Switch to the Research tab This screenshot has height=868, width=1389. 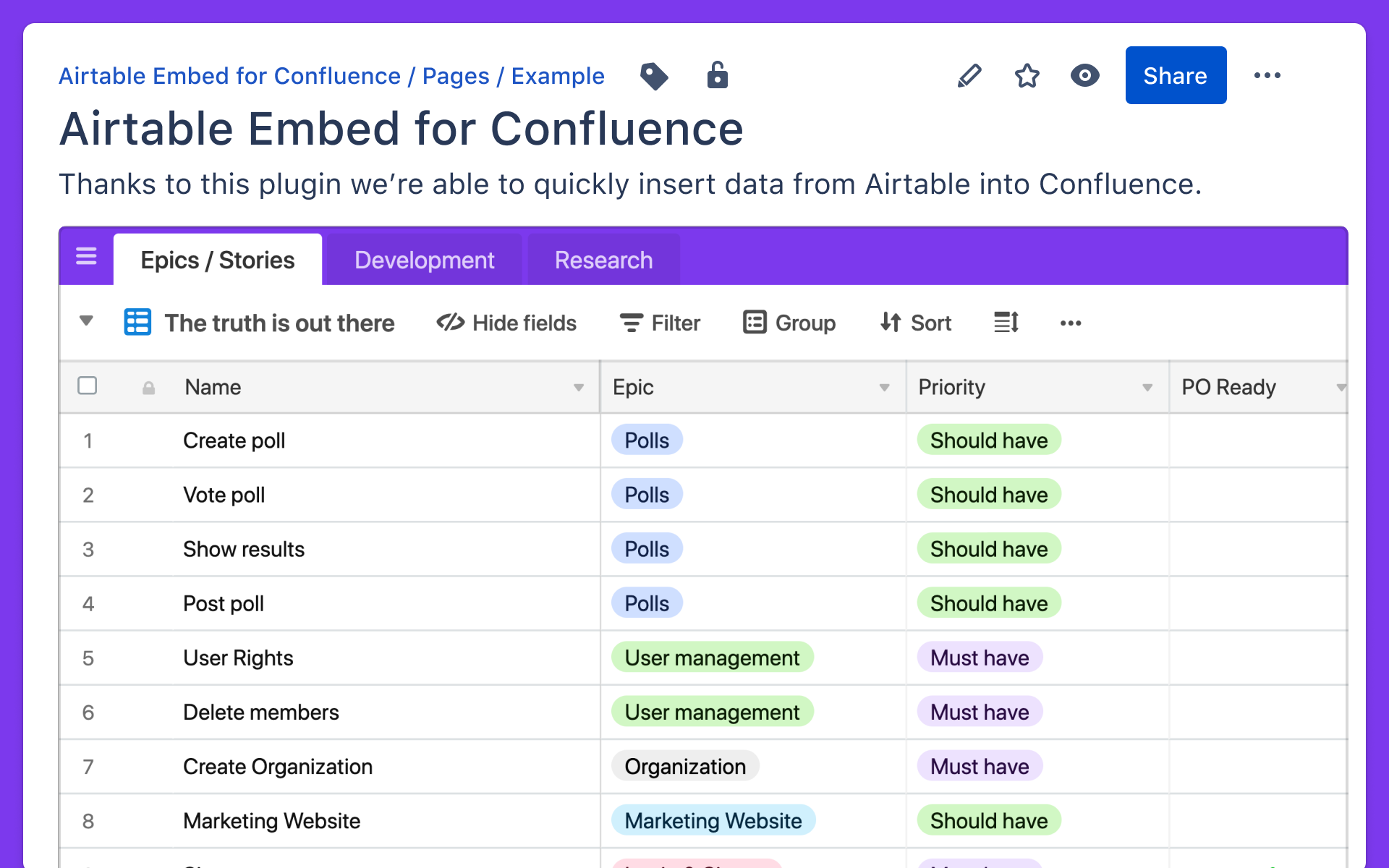(603, 260)
